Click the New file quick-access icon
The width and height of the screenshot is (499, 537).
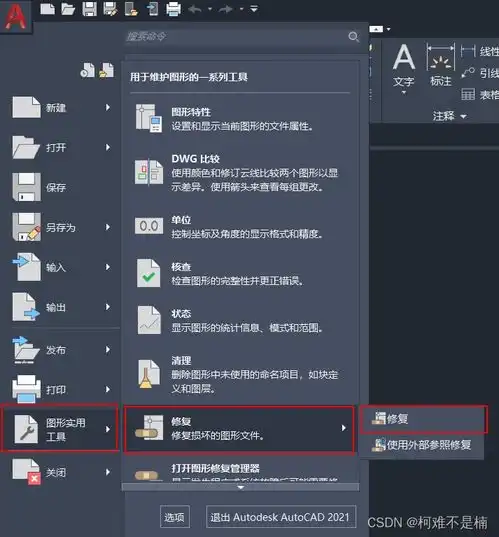pyautogui.click(x=47, y=9)
